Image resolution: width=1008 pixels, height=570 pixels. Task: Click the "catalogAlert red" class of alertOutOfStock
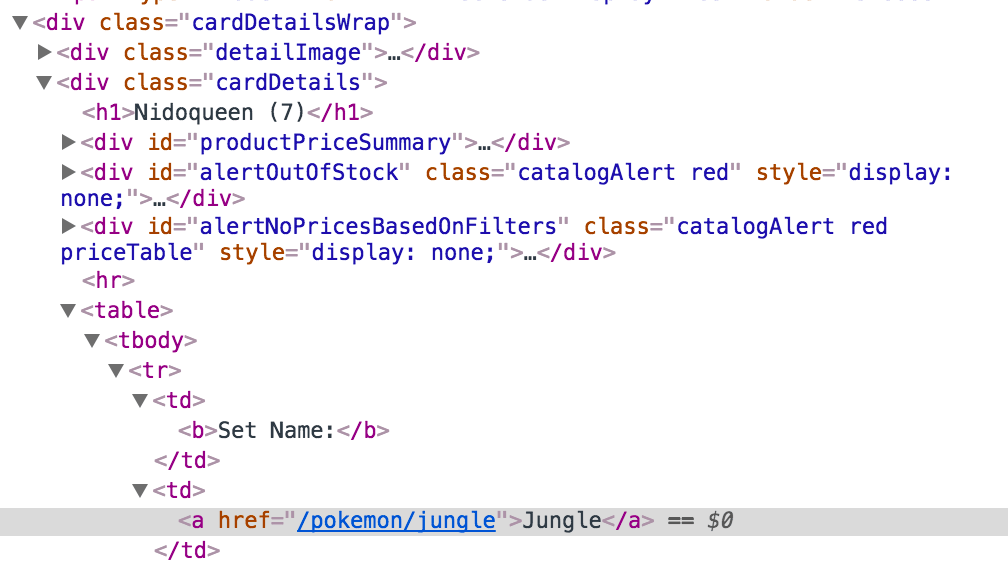pyautogui.click(x=622, y=172)
